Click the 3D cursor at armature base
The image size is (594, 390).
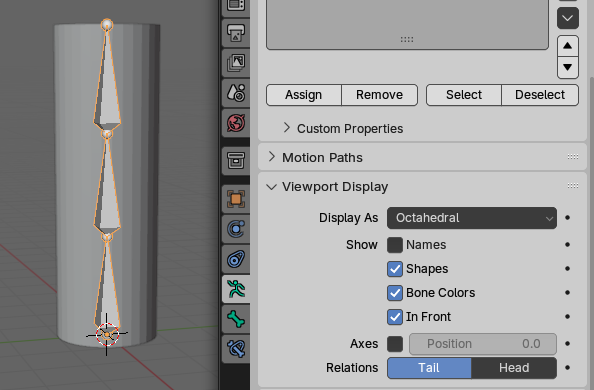pos(107,334)
